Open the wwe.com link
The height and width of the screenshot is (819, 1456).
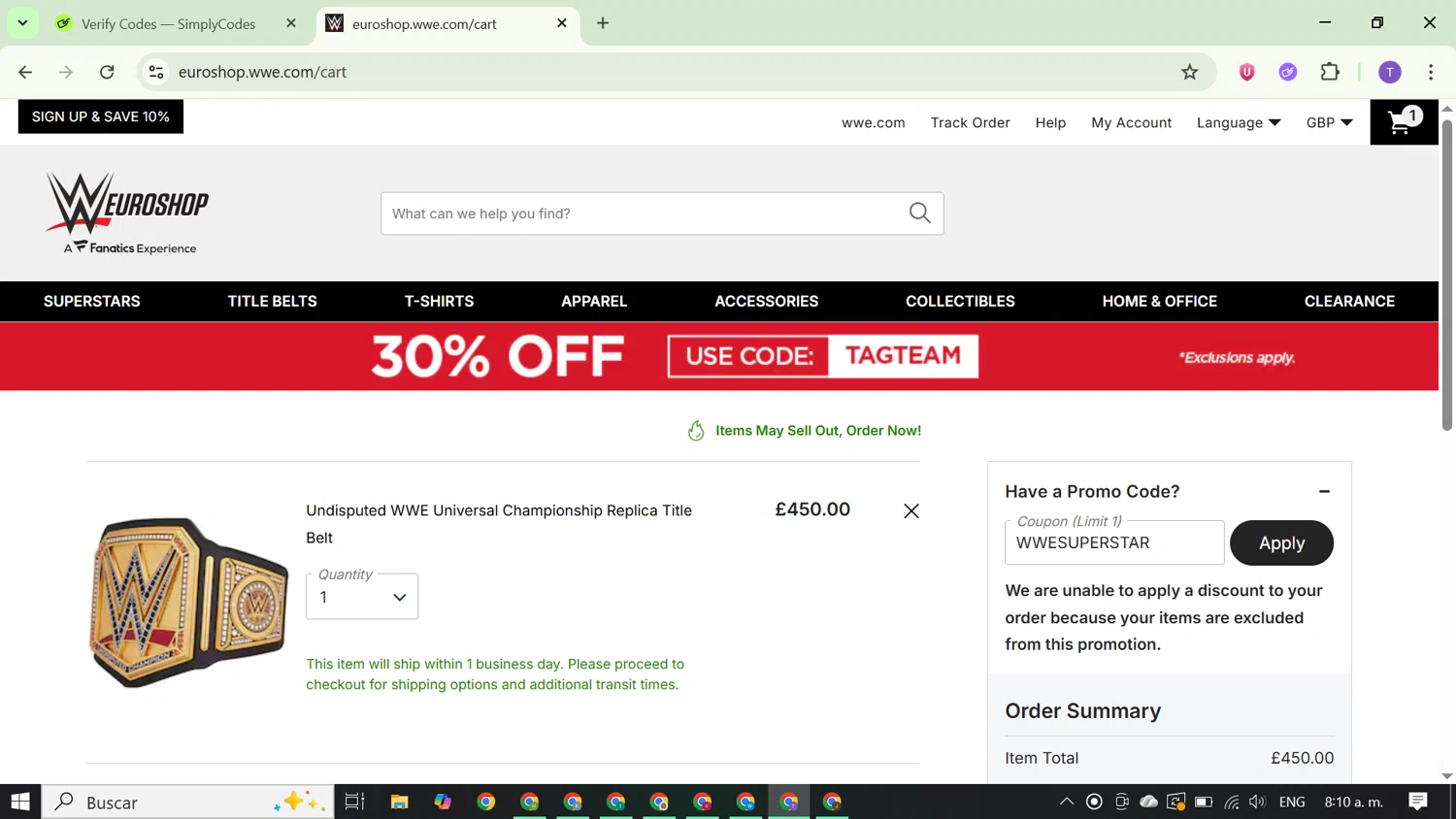pyautogui.click(x=873, y=122)
